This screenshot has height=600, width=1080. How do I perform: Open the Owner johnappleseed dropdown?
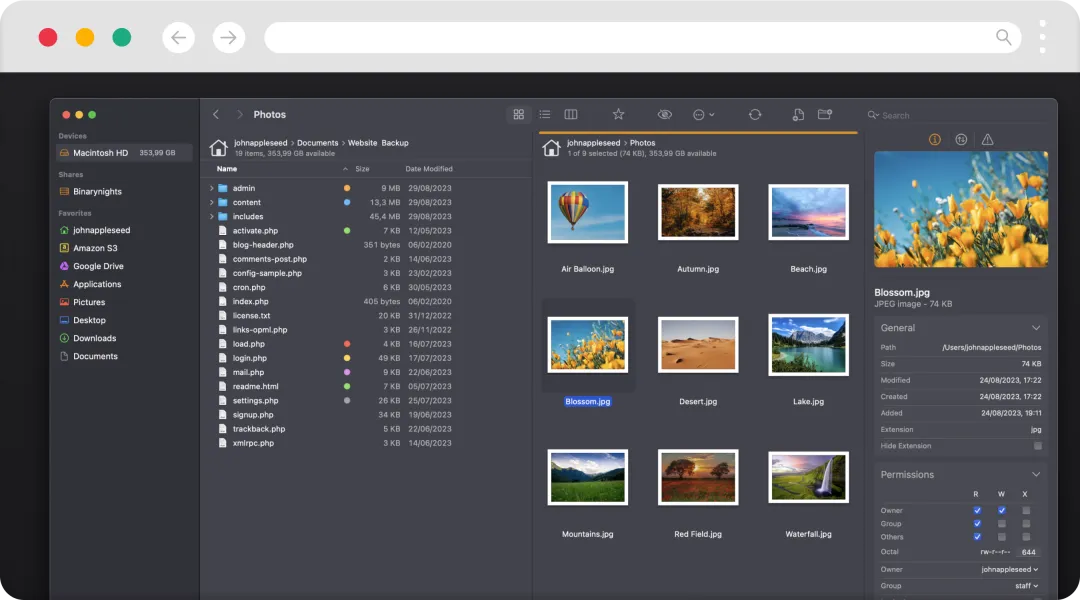pos(1009,570)
